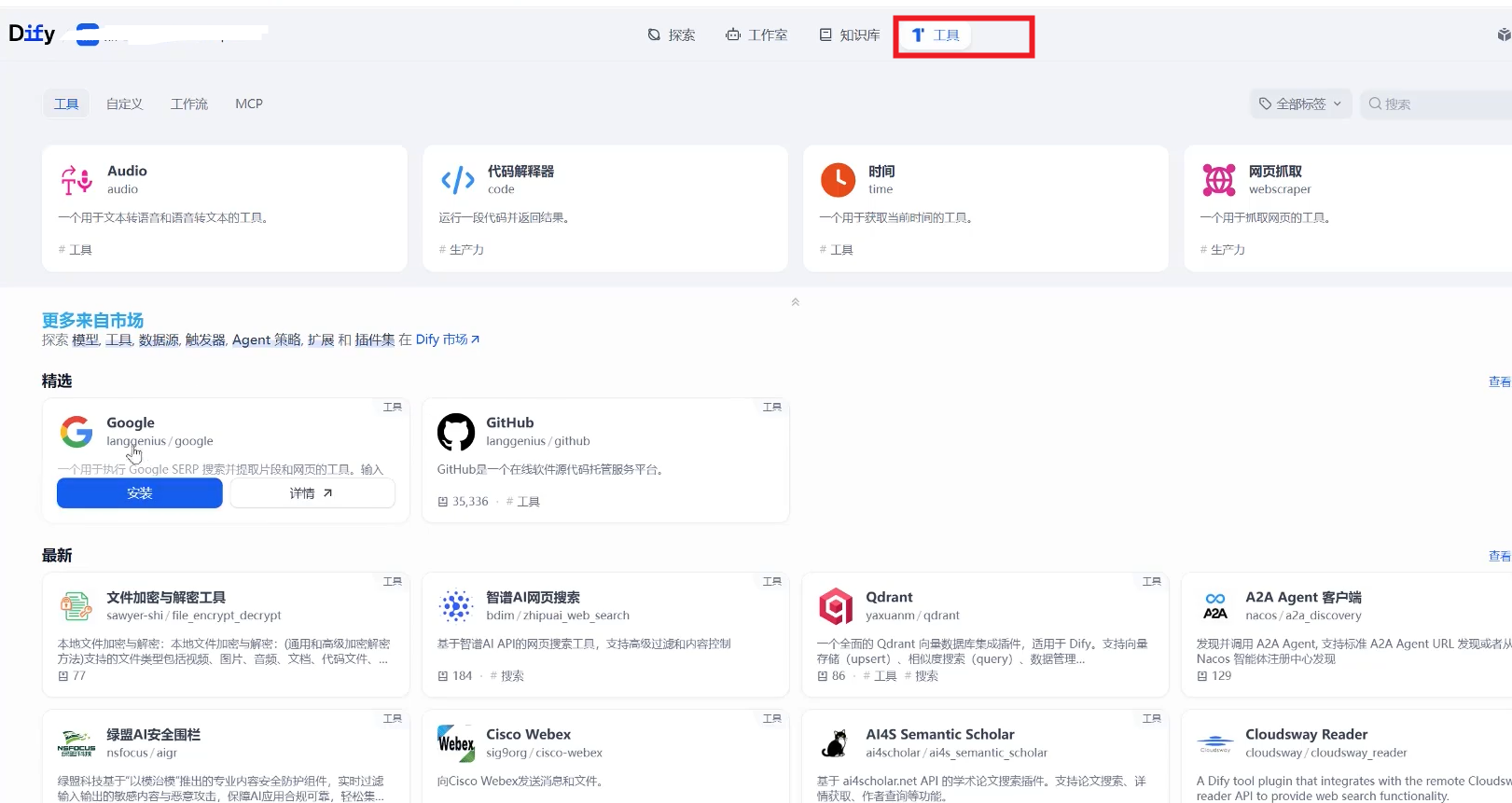Click the 模型 link in marketplace description
Image resolution: width=1512 pixels, height=803 pixels.
[86, 339]
